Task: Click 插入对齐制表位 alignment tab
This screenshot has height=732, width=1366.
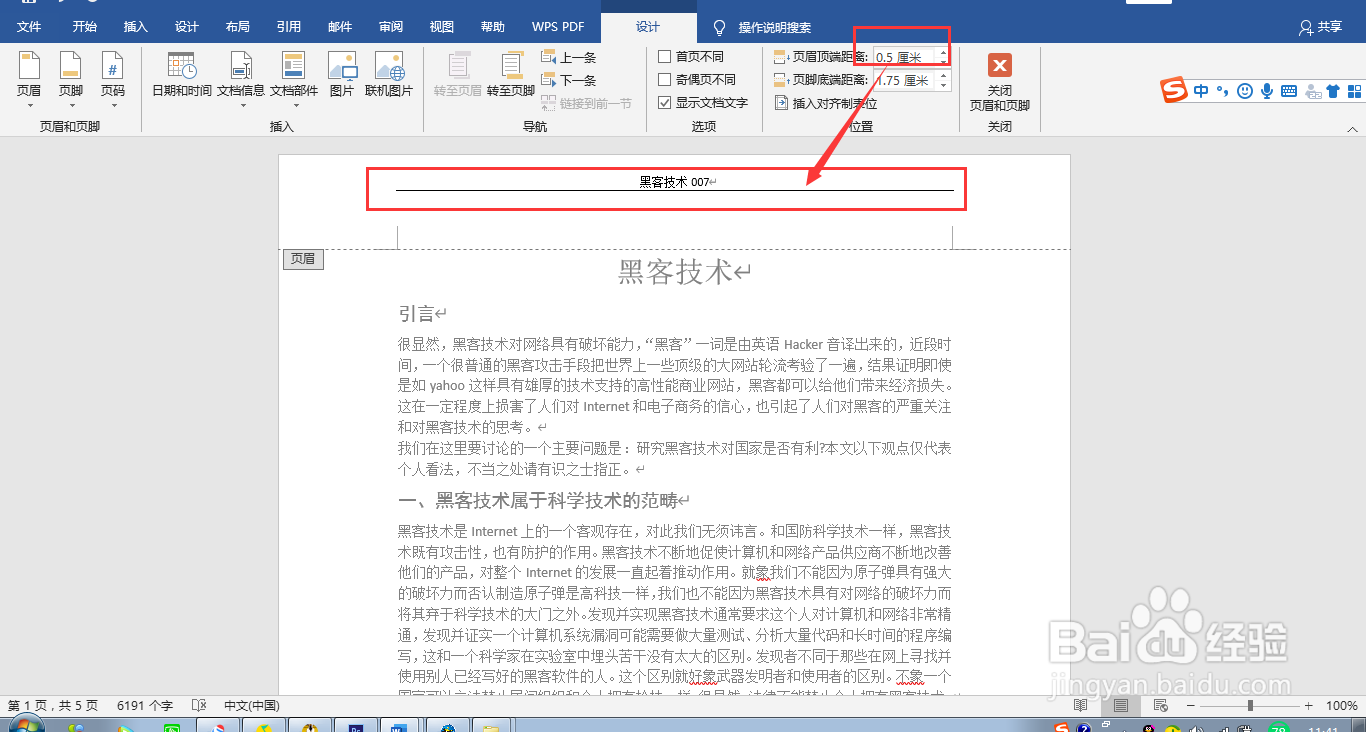Action: pos(826,103)
